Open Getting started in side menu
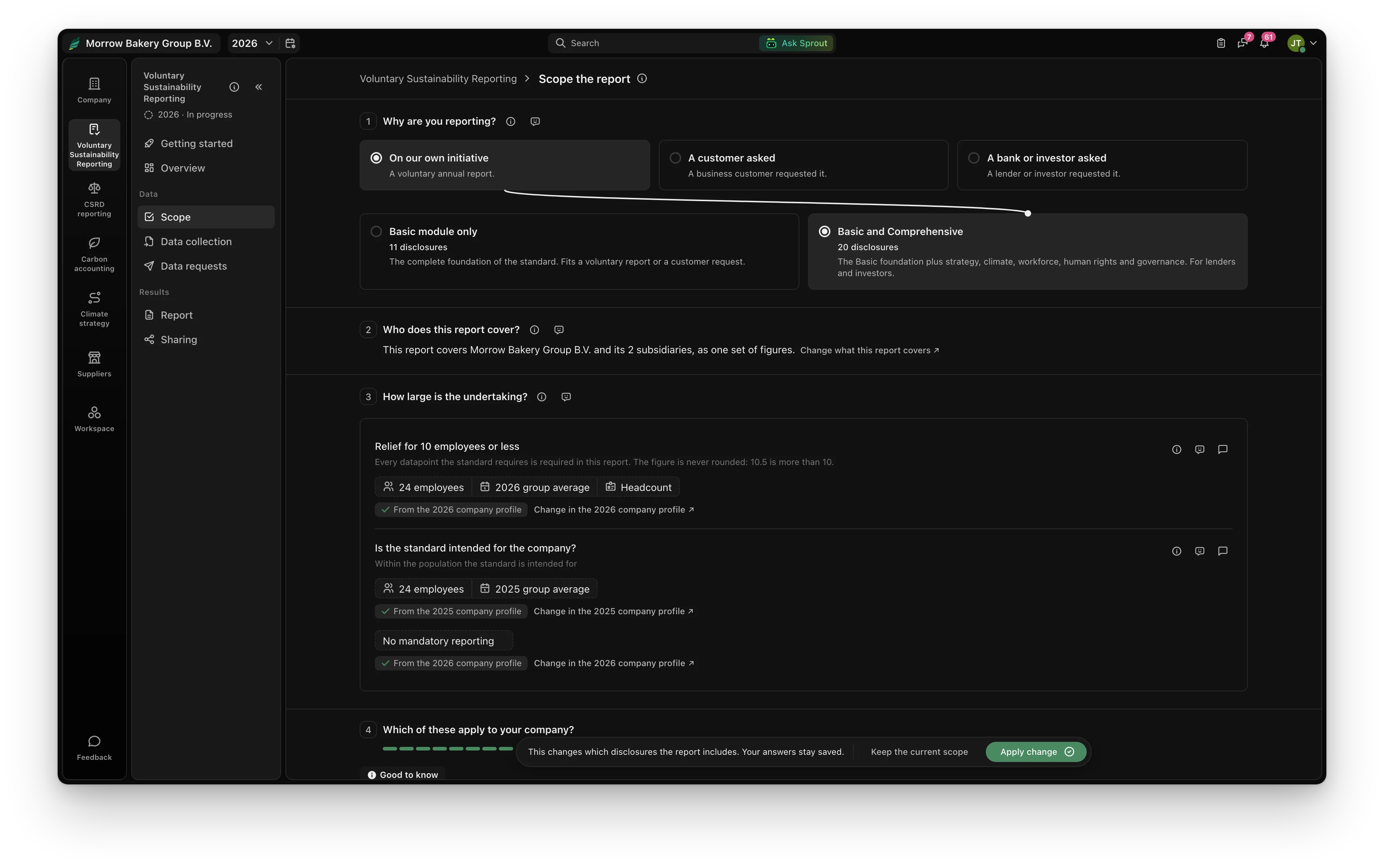 click(206, 143)
